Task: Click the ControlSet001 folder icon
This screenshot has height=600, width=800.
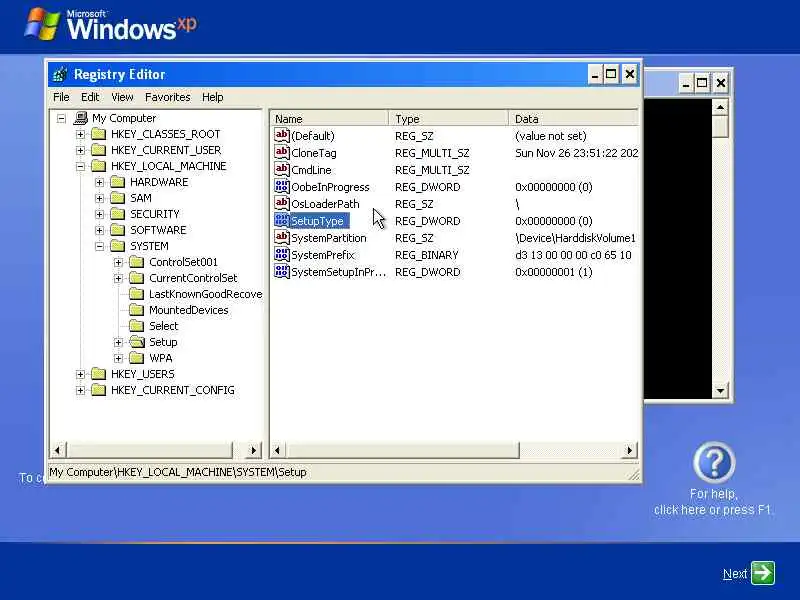Action: click(x=137, y=262)
